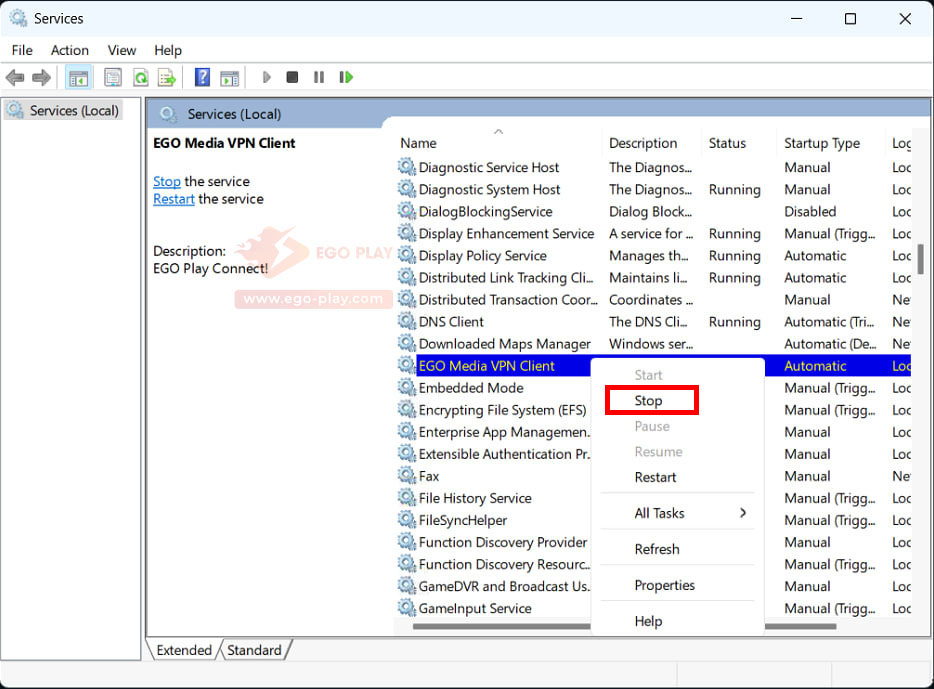
Task: Click the Stop link in the left details pane
Action: (x=167, y=182)
